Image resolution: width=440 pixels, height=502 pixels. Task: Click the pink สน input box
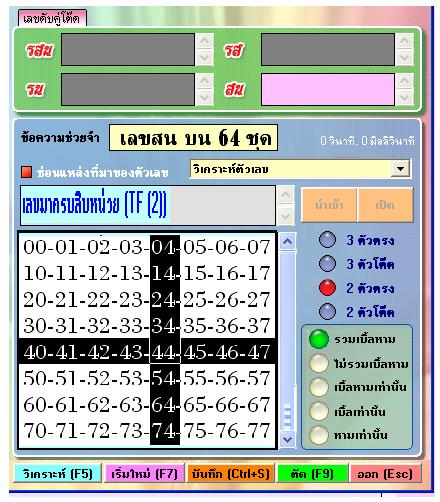328,90
